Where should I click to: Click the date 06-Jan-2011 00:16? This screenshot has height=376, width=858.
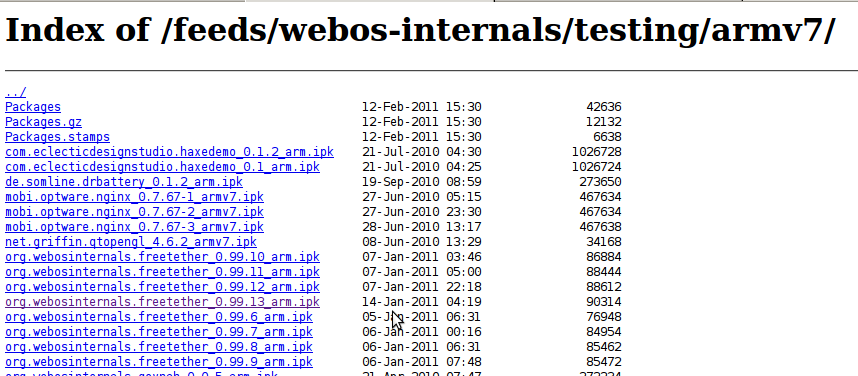[x=421, y=332]
